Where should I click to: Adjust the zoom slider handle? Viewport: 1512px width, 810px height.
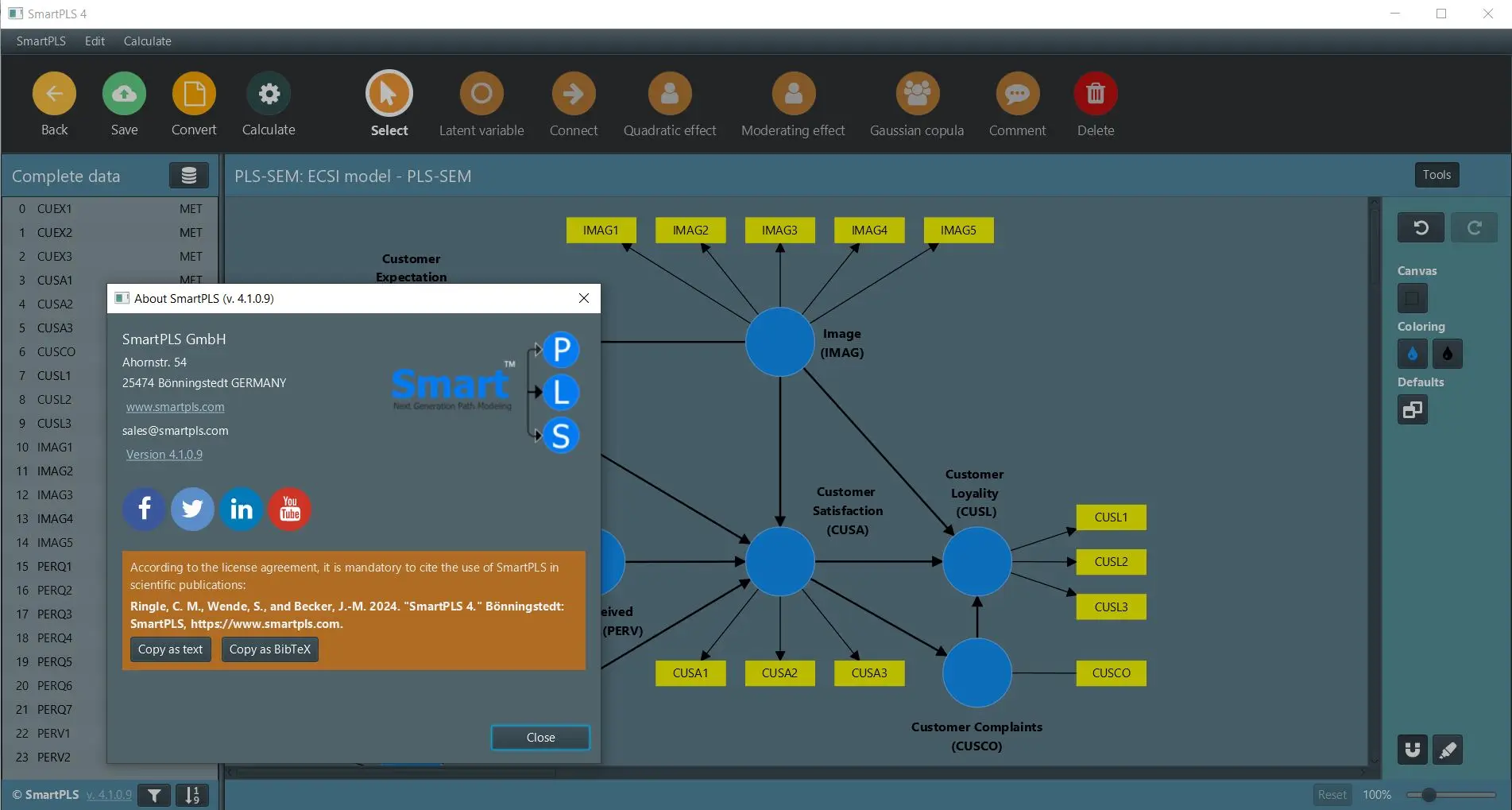(x=1429, y=795)
